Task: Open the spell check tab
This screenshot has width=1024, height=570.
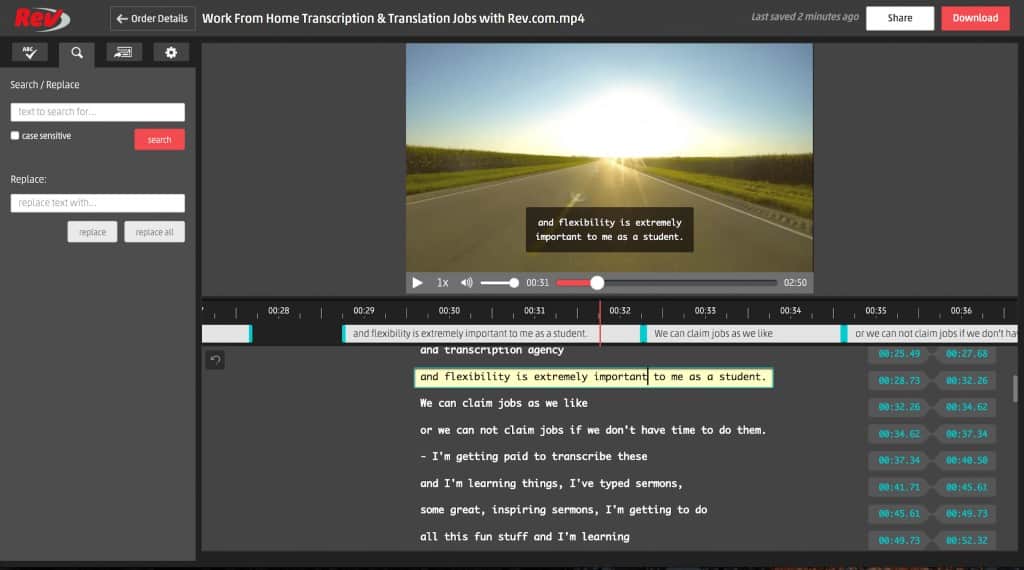Action: click(29, 53)
